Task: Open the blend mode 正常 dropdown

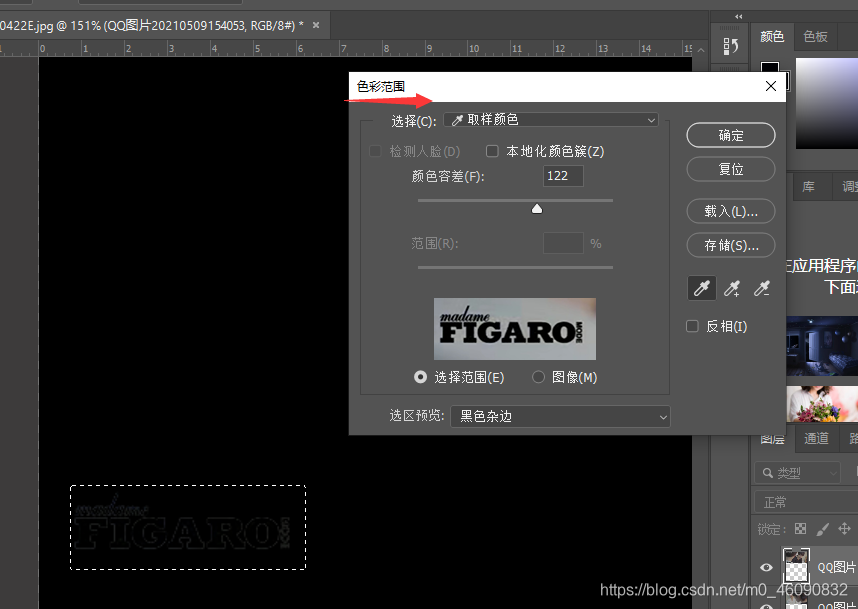Action: coord(804,502)
